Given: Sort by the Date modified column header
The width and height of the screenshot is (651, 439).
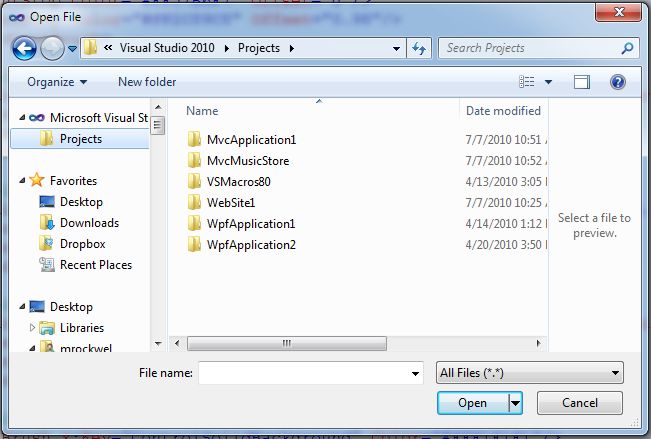Looking at the screenshot, I should pos(503,111).
